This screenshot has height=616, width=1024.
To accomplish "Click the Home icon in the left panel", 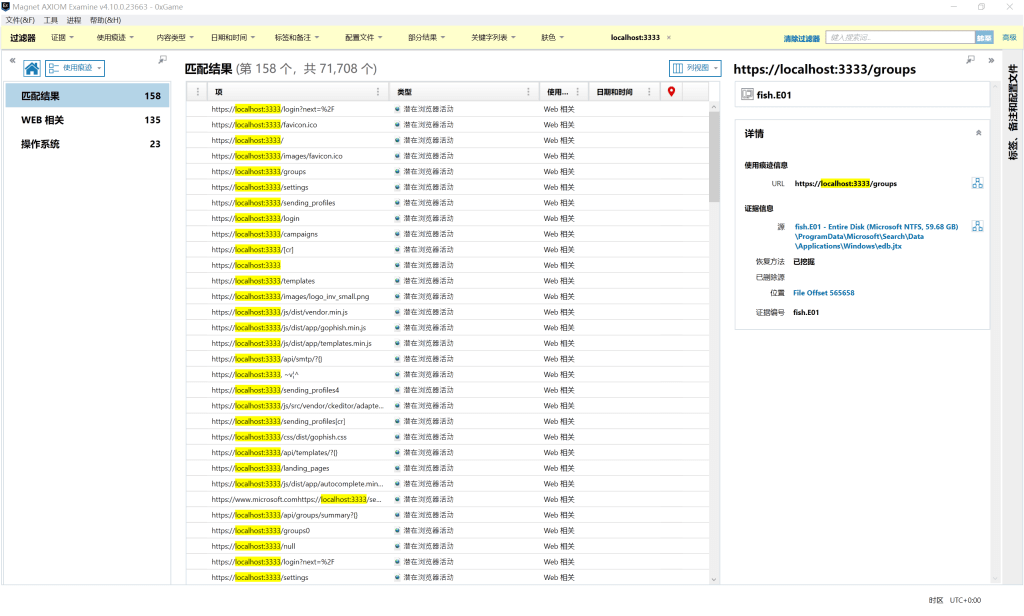I will coord(32,68).
